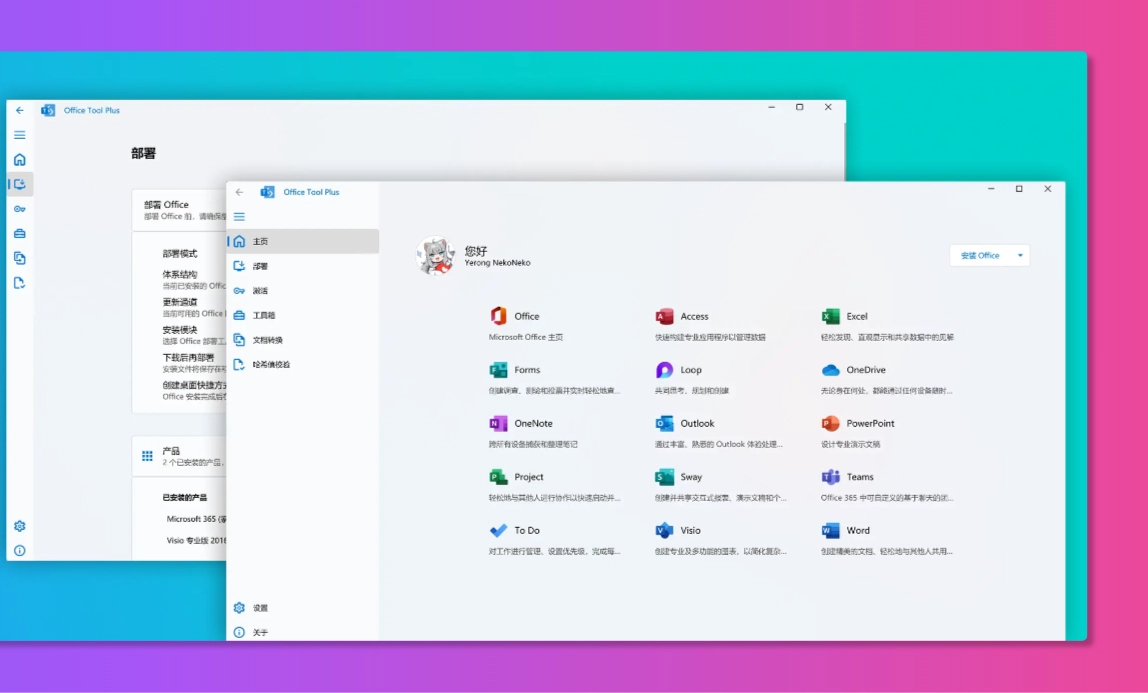Viewport: 1148px width, 693px height.
Task: Open the OneDrive cloud icon
Action: (x=830, y=370)
